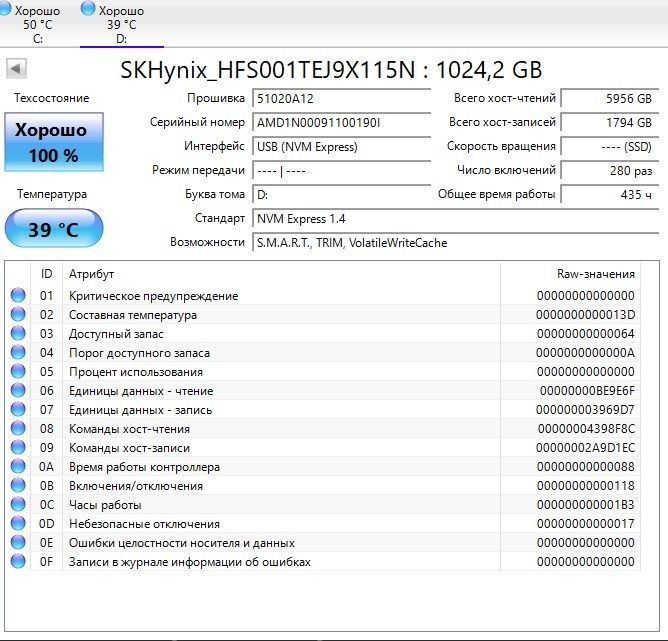Select the Включения/отключения attribute
This screenshot has height=641, width=668.
click(x=135, y=486)
